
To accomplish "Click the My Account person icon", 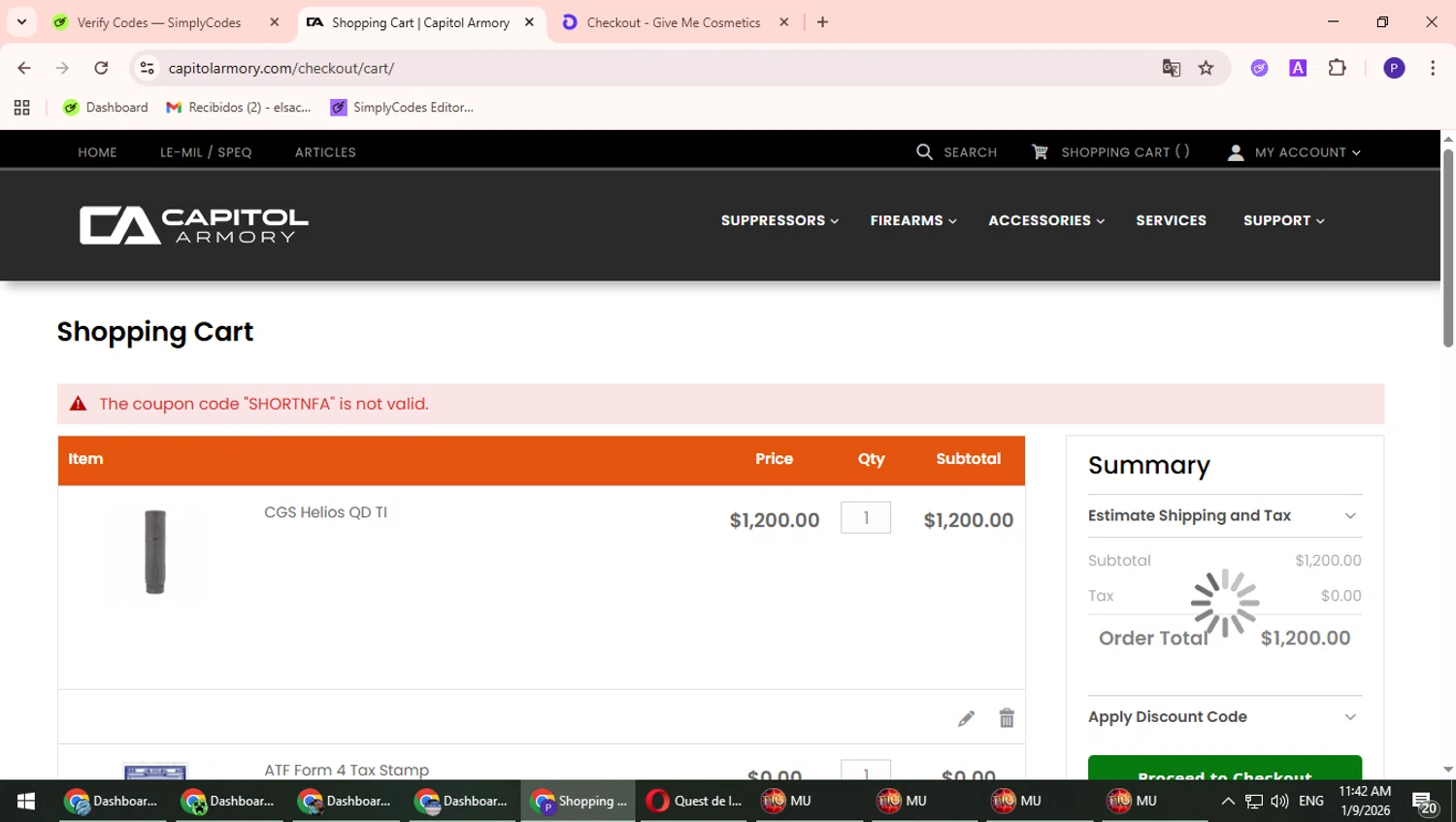I will coord(1236,152).
